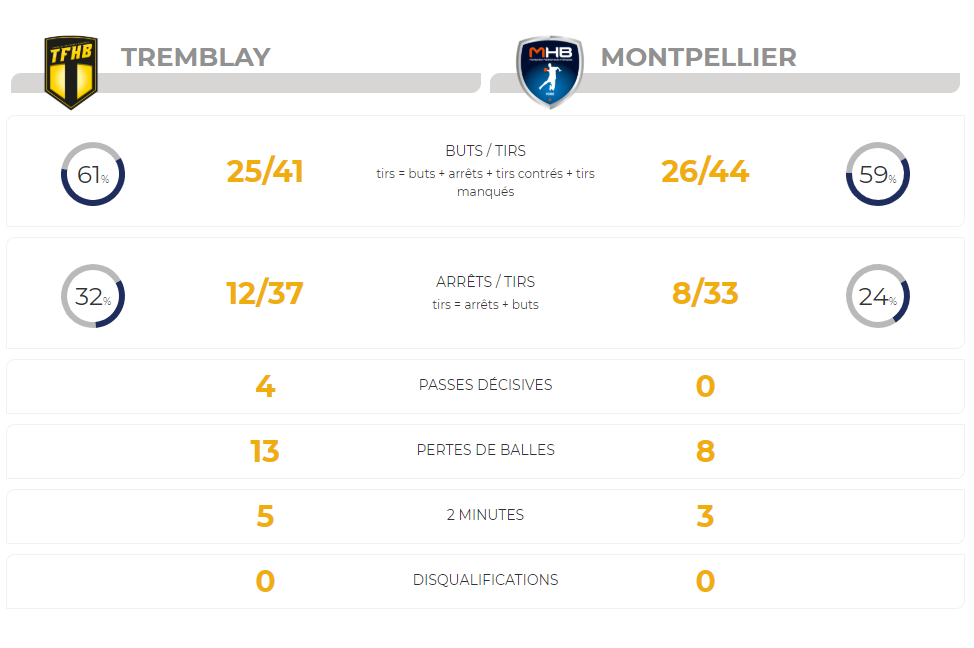This screenshot has width=974, height=648.
Task: Select the TREMBLAY team name heading
Action: pyautogui.click(x=196, y=57)
